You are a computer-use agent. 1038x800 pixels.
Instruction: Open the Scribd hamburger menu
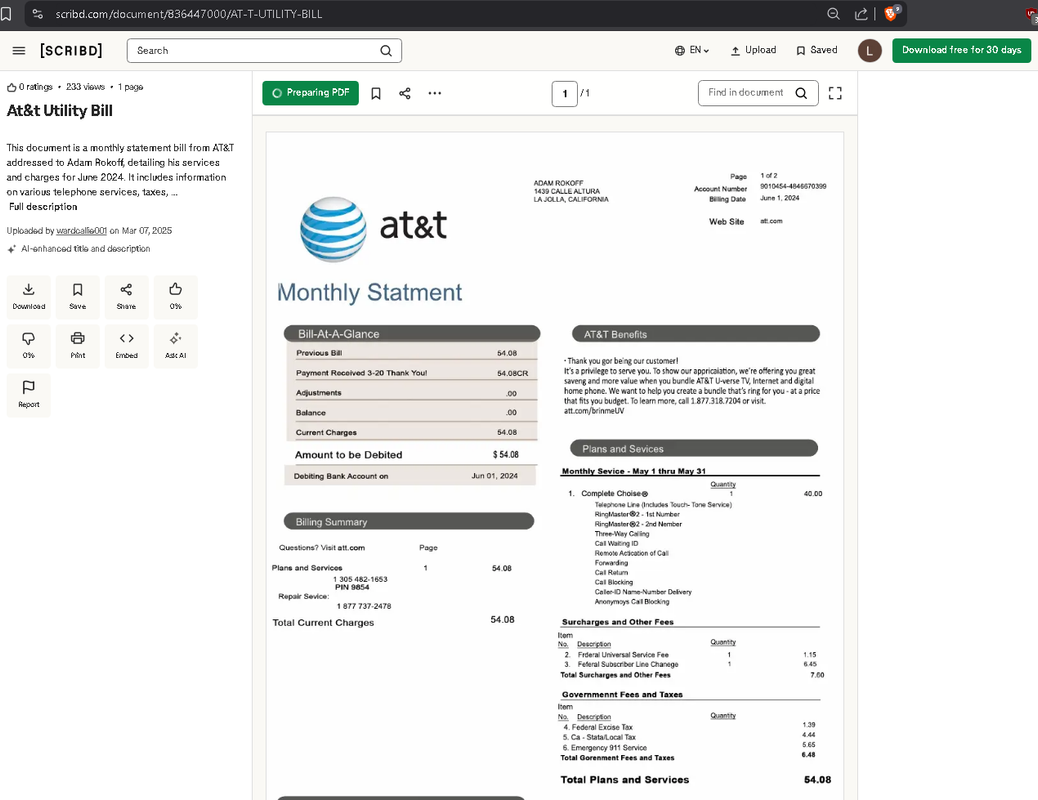(19, 50)
